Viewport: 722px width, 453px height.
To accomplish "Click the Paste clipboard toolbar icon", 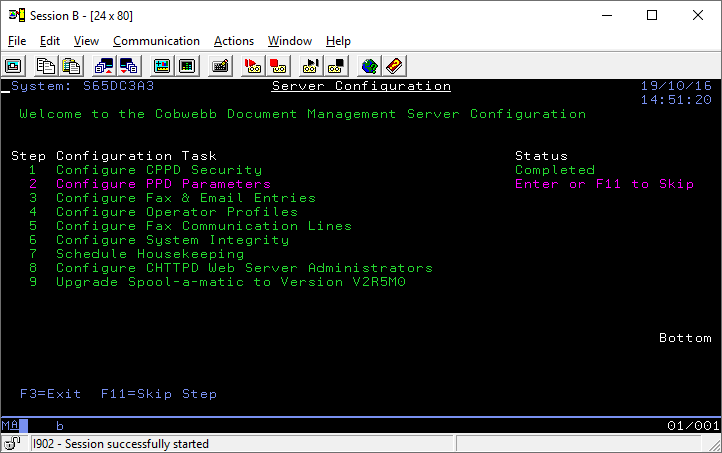I will [x=71, y=66].
